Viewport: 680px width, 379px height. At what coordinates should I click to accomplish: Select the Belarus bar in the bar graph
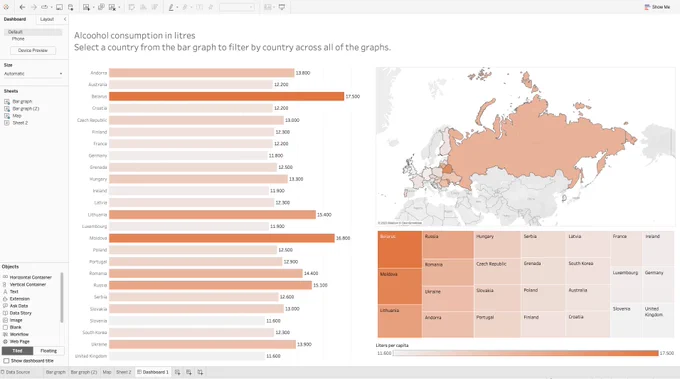226,96
